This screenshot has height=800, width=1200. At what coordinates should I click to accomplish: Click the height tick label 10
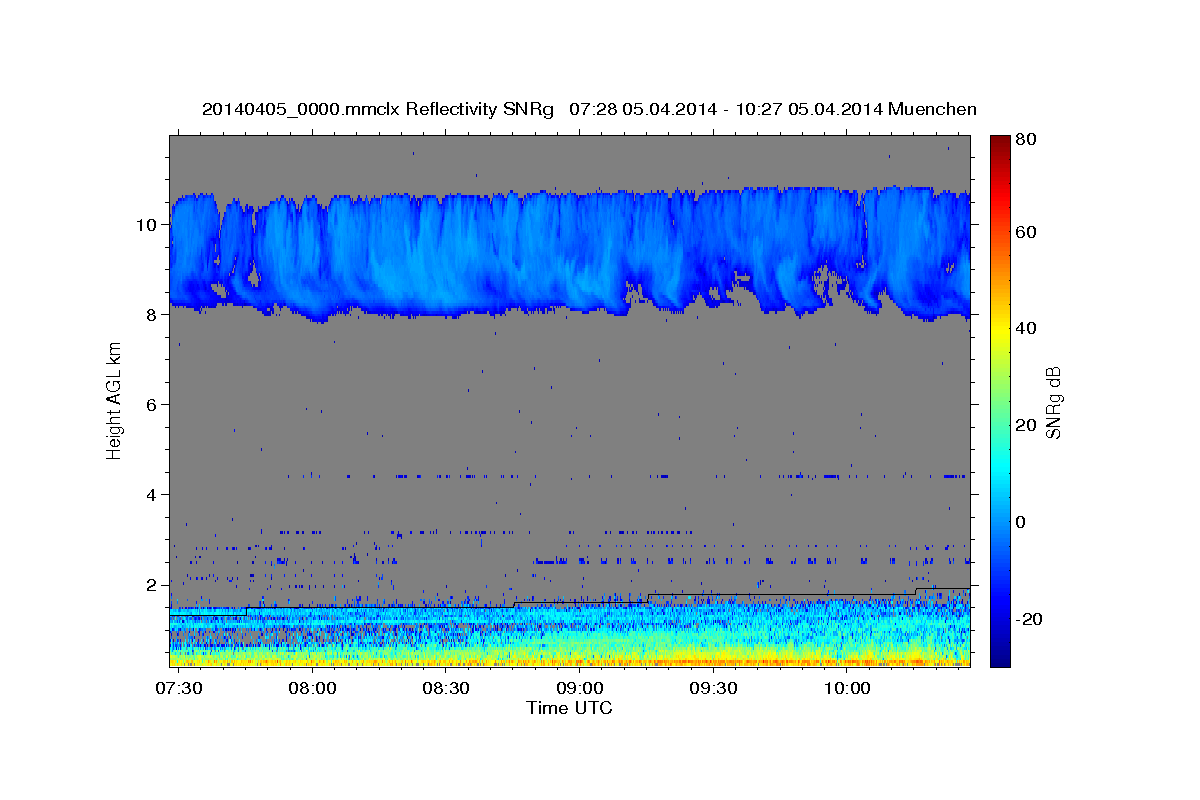coord(147,225)
